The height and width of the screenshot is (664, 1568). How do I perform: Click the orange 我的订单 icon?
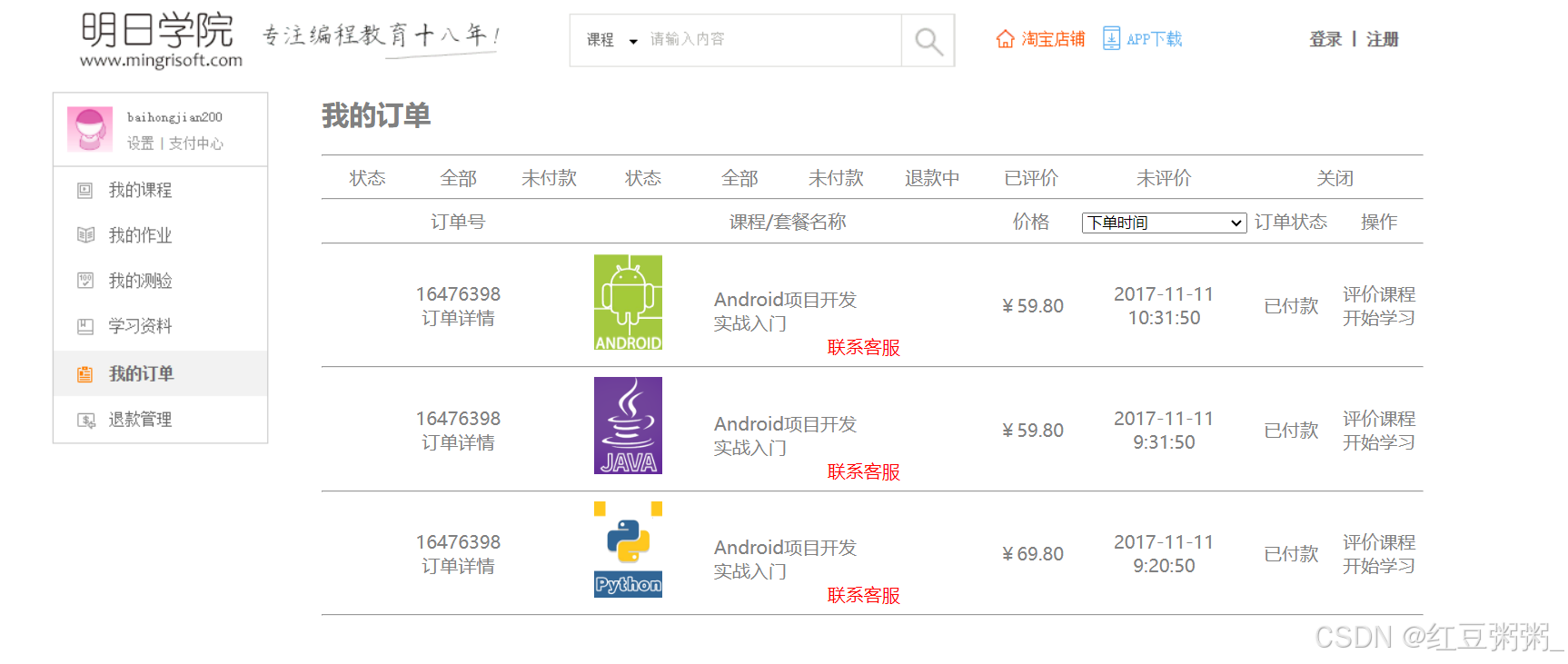(x=85, y=373)
